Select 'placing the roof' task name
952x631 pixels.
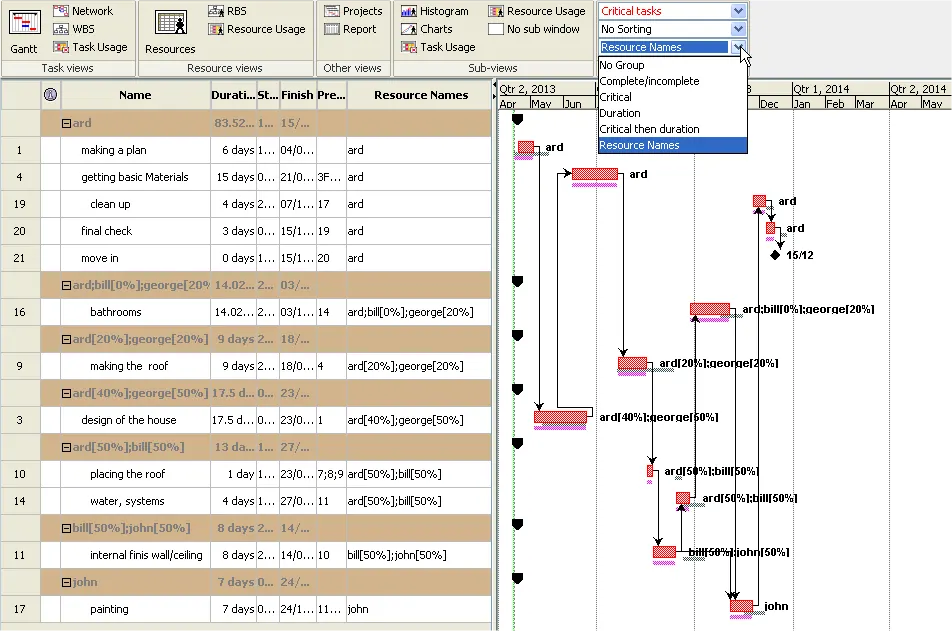click(x=128, y=474)
